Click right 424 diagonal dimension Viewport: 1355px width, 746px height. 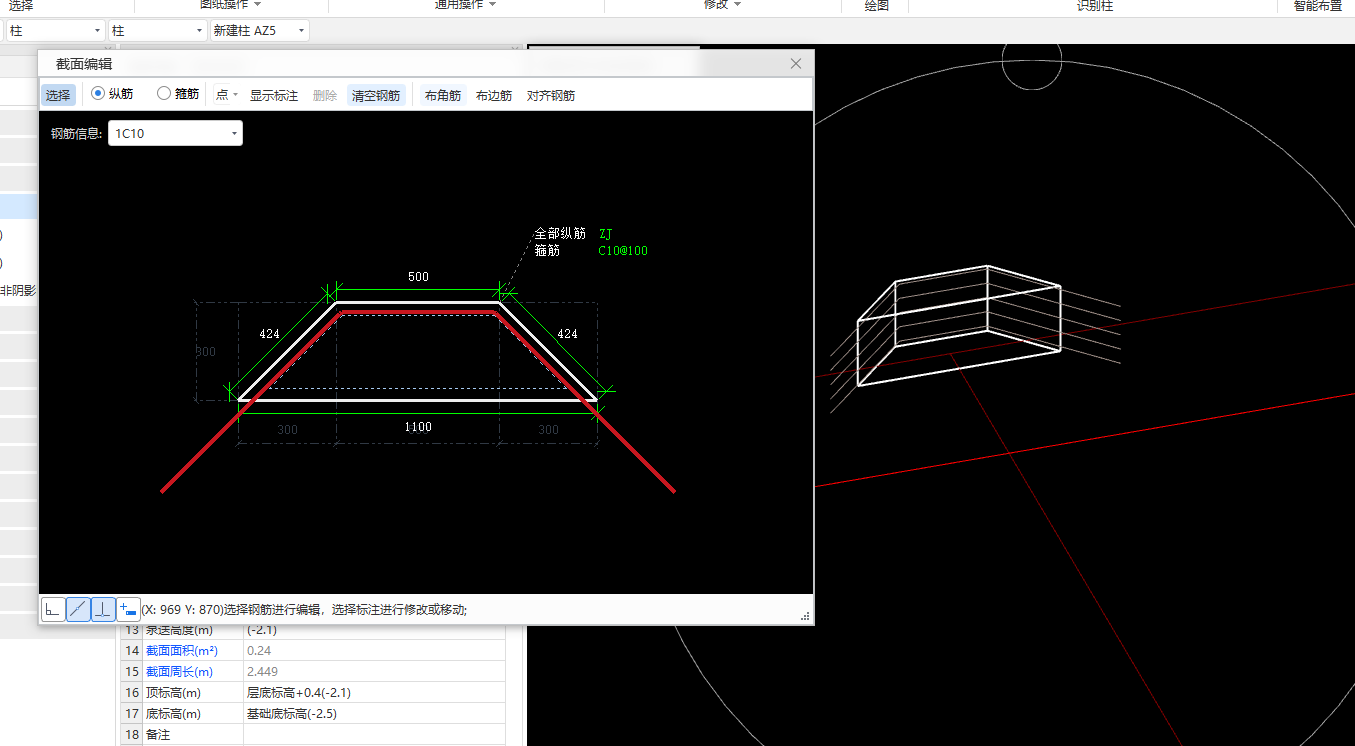tap(567, 334)
